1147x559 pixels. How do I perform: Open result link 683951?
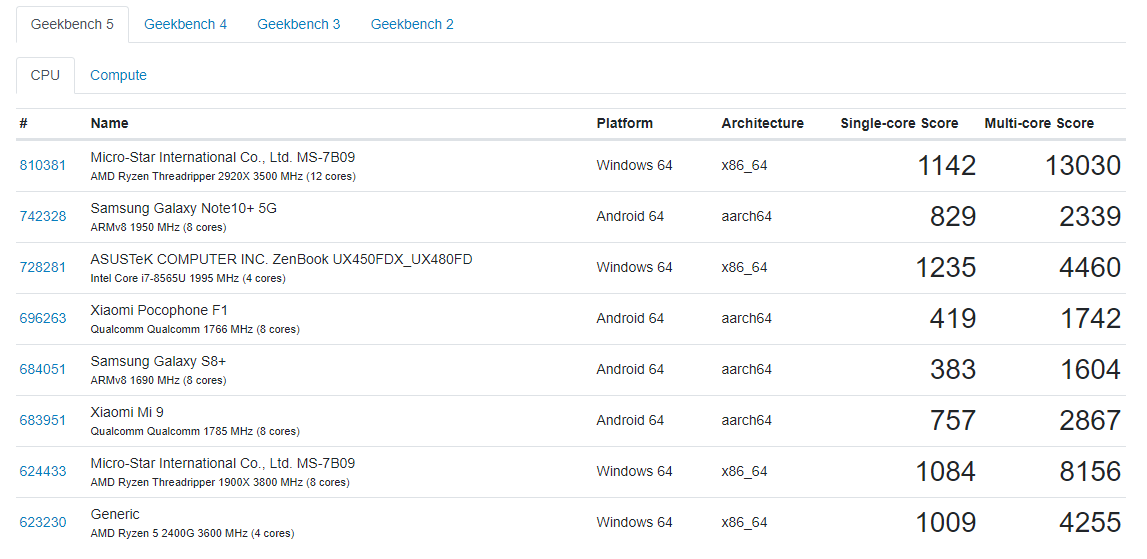click(x=42, y=421)
